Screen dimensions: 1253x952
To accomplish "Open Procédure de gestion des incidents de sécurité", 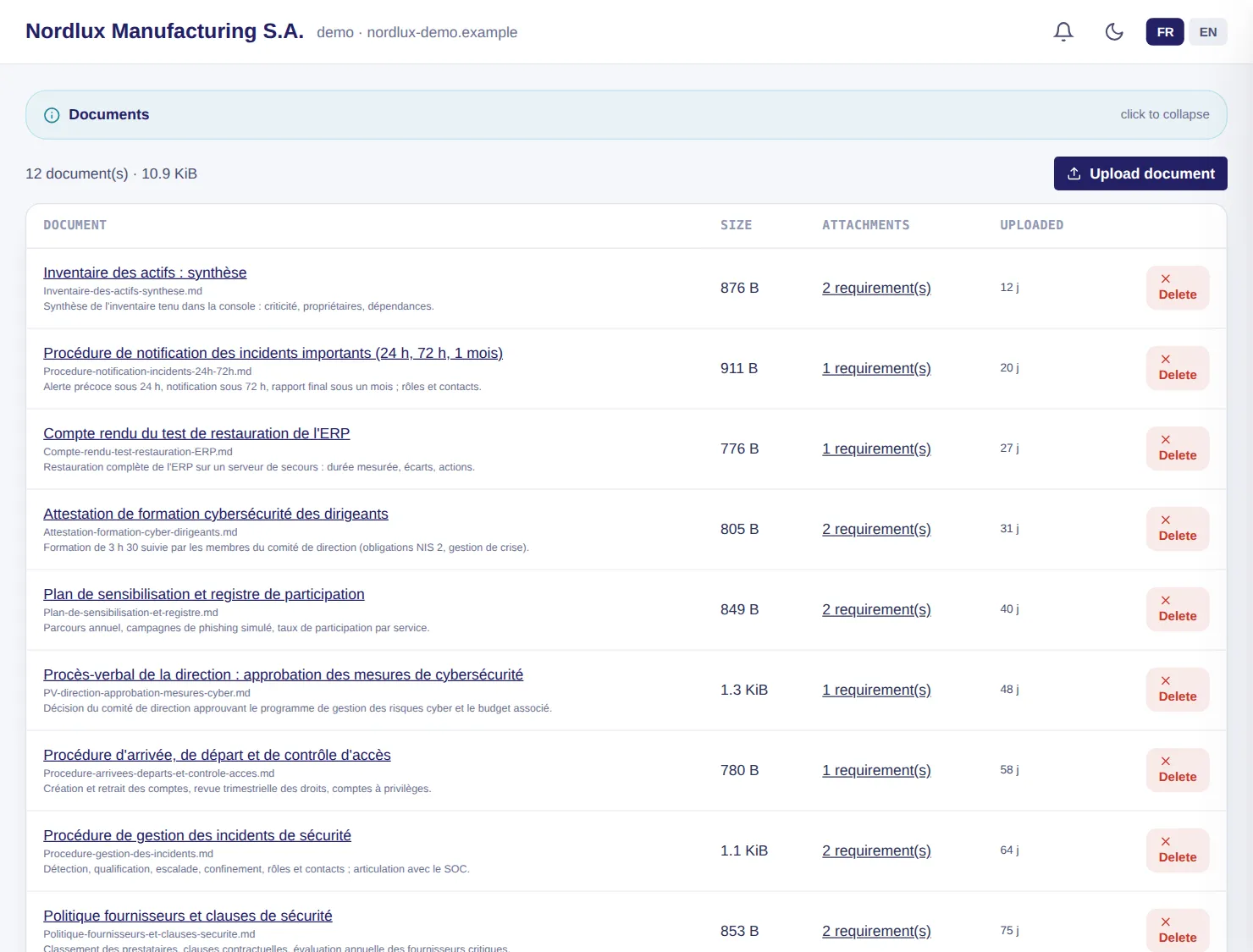I will (197, 835).
